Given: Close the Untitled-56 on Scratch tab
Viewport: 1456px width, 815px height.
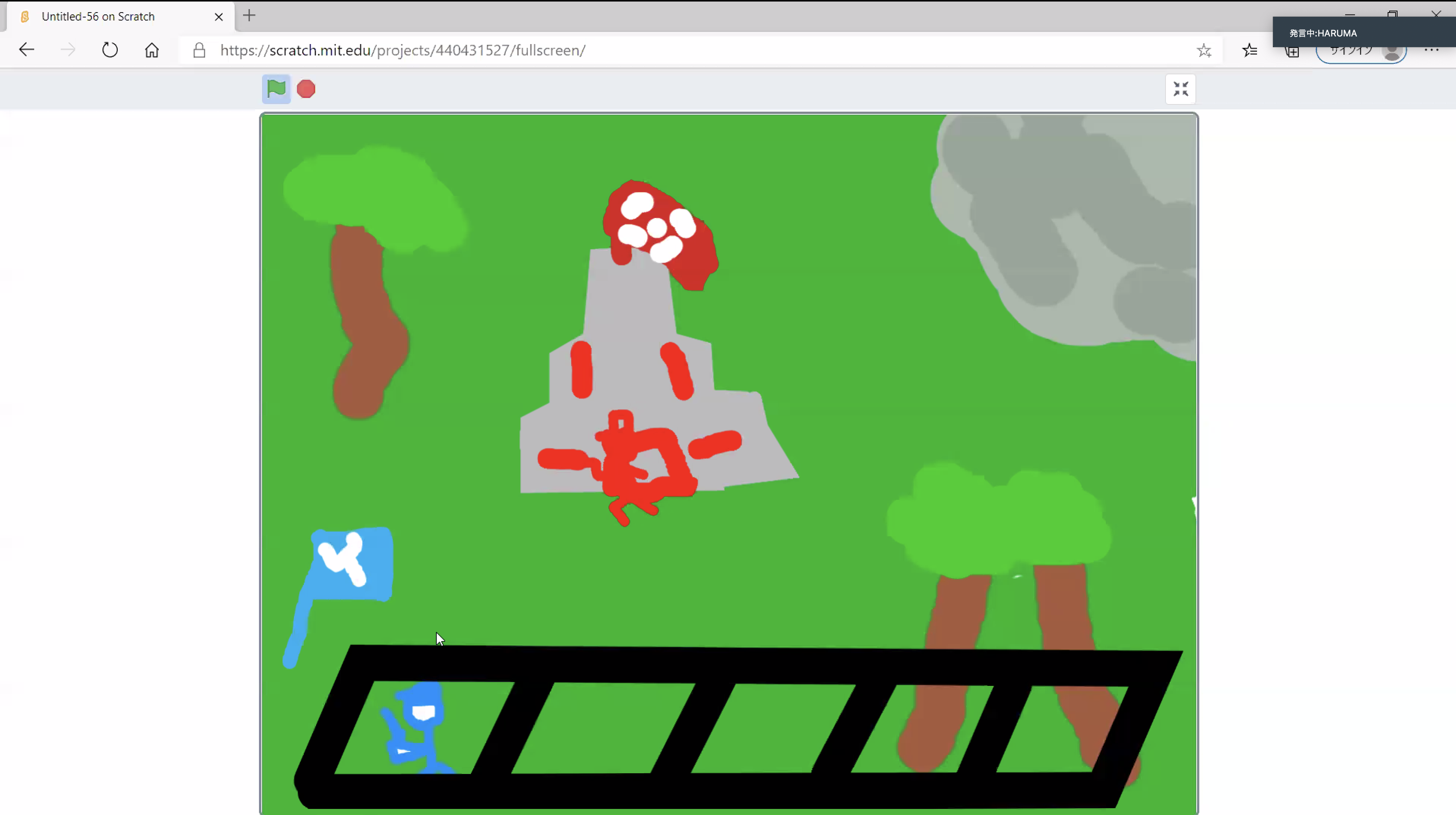Looking at the screenshot, I should point(219,16).
